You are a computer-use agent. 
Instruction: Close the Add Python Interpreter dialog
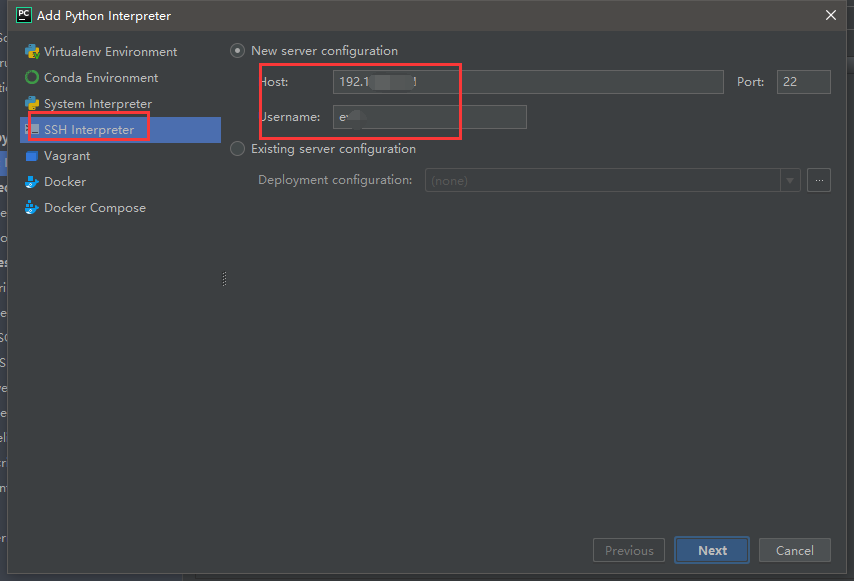pyautogui.click(x=831, y=15)
